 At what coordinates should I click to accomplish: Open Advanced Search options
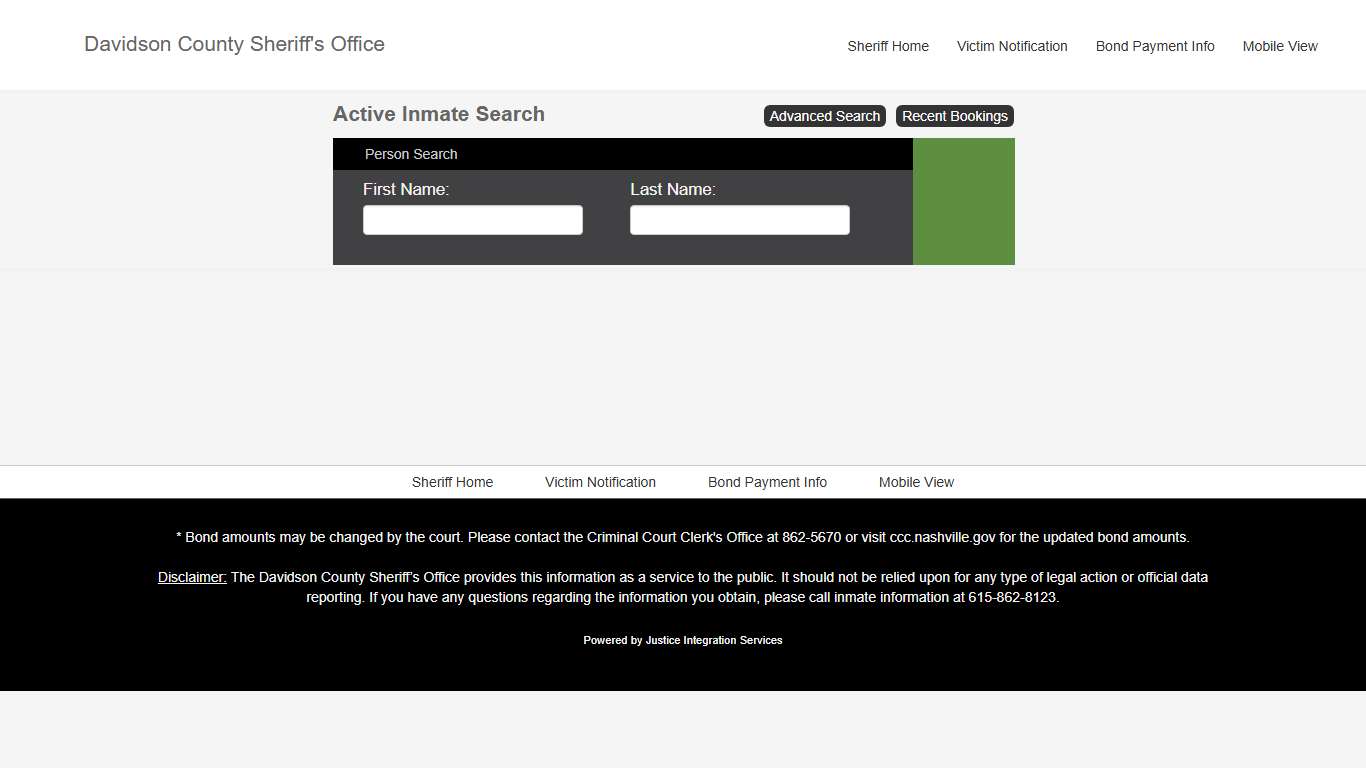(824, 116)
